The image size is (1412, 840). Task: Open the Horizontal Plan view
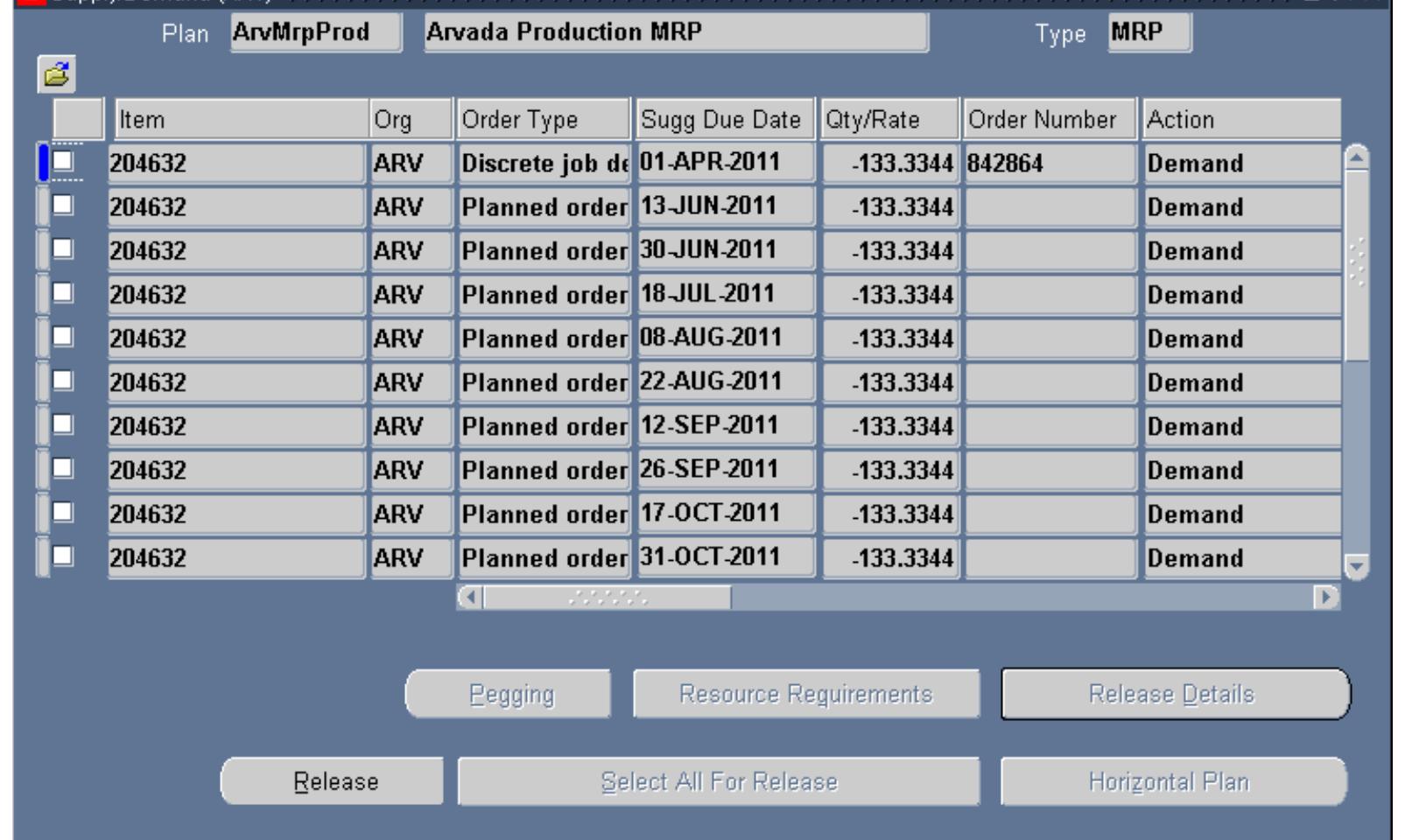pyautogui.click(x=1172, y=781)
